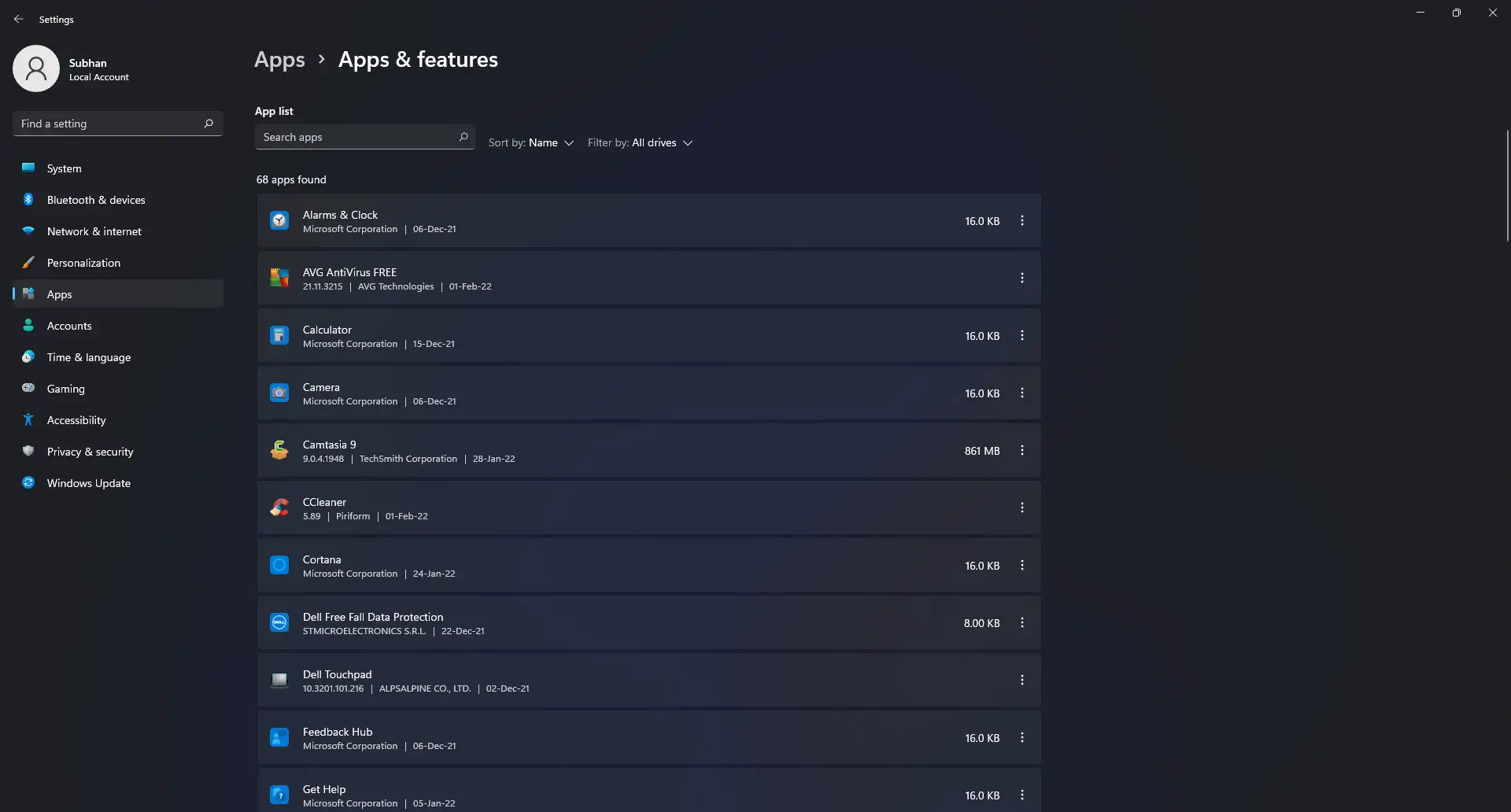Viewport: 1511px width, 812px height.
Task: Go to System settings
Action: pos(118,168)
